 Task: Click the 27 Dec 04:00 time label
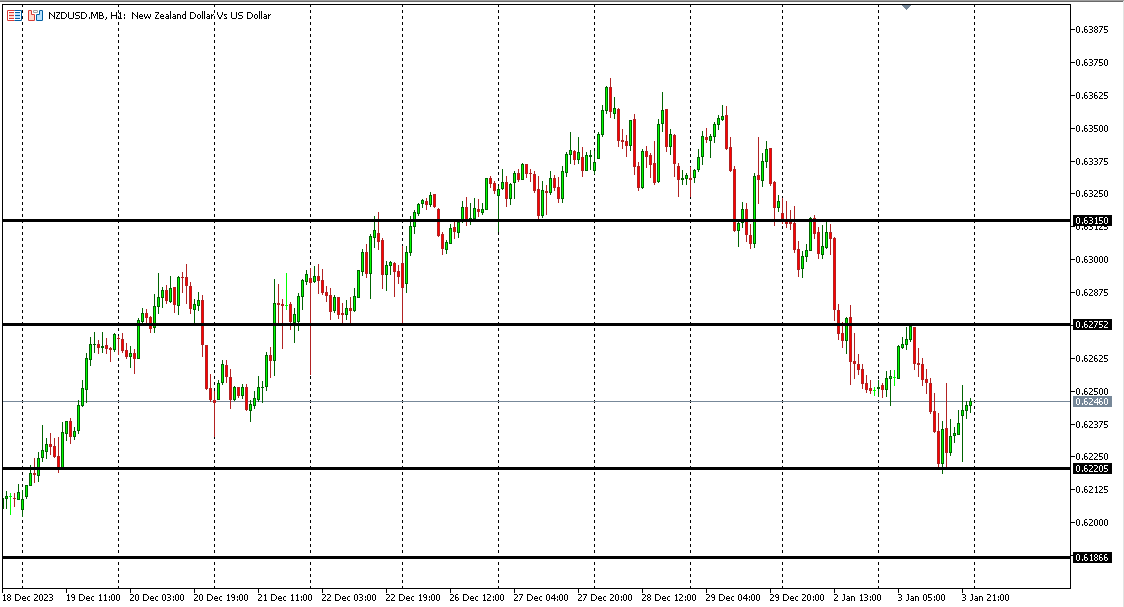point(541,598)
